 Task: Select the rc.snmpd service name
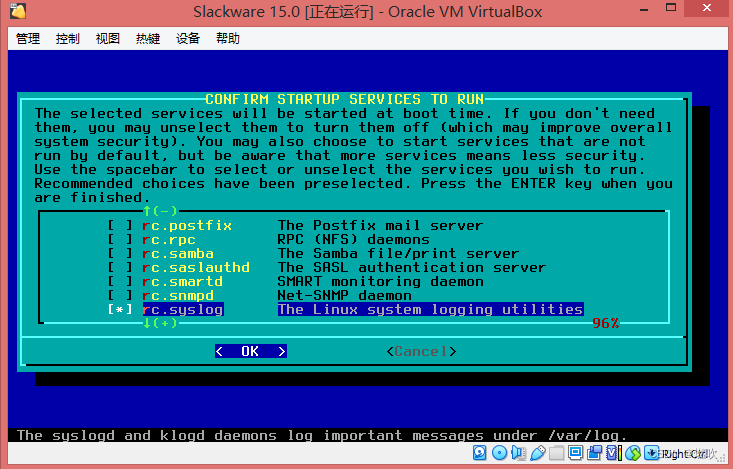click(178, 296)
